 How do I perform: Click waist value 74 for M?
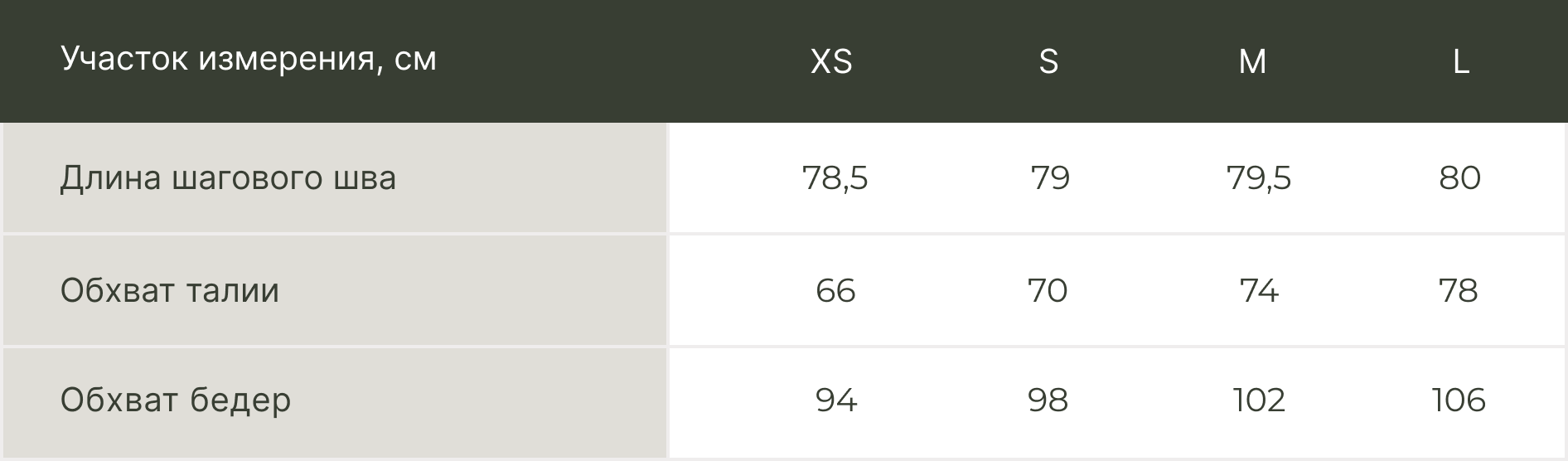[1259, 291]
